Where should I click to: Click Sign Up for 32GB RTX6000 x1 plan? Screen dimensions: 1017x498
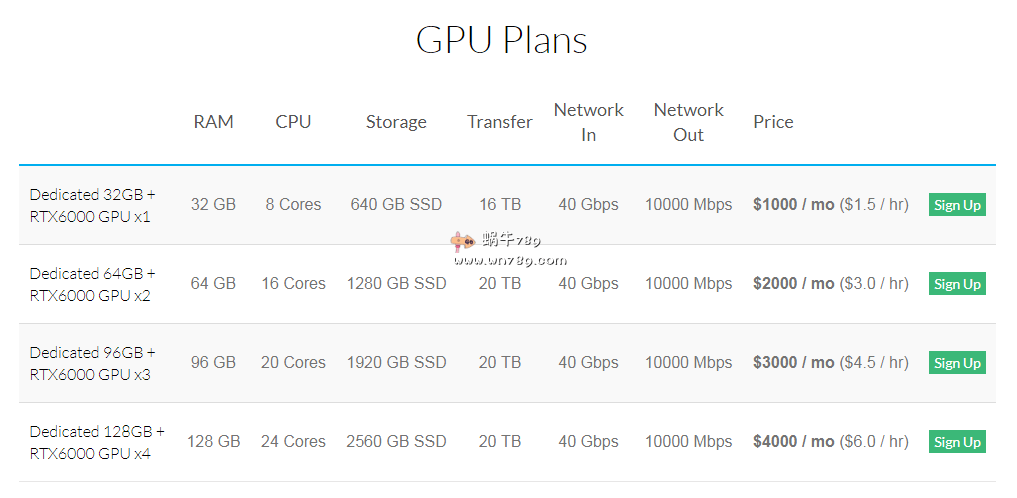(x=957, y=205)
